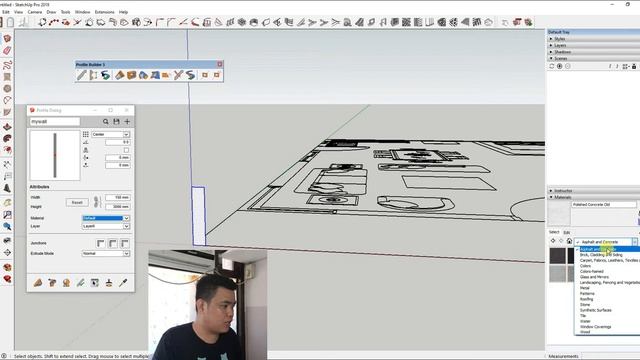Collapse the Materials panel
640x360 pixels.
(593, 197)
